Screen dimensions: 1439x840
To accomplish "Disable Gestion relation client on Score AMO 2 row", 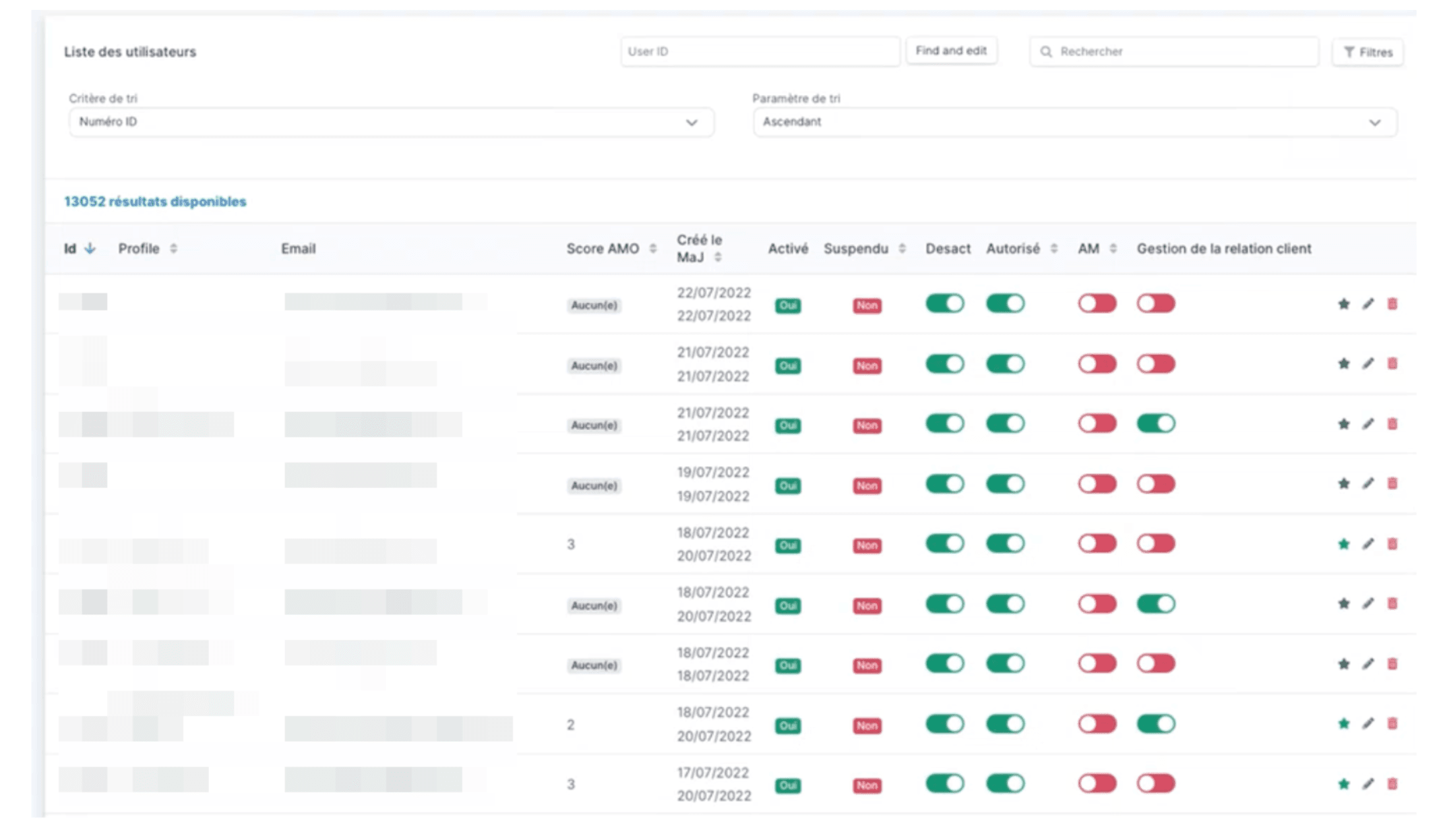I will (x=1156, y=724).
